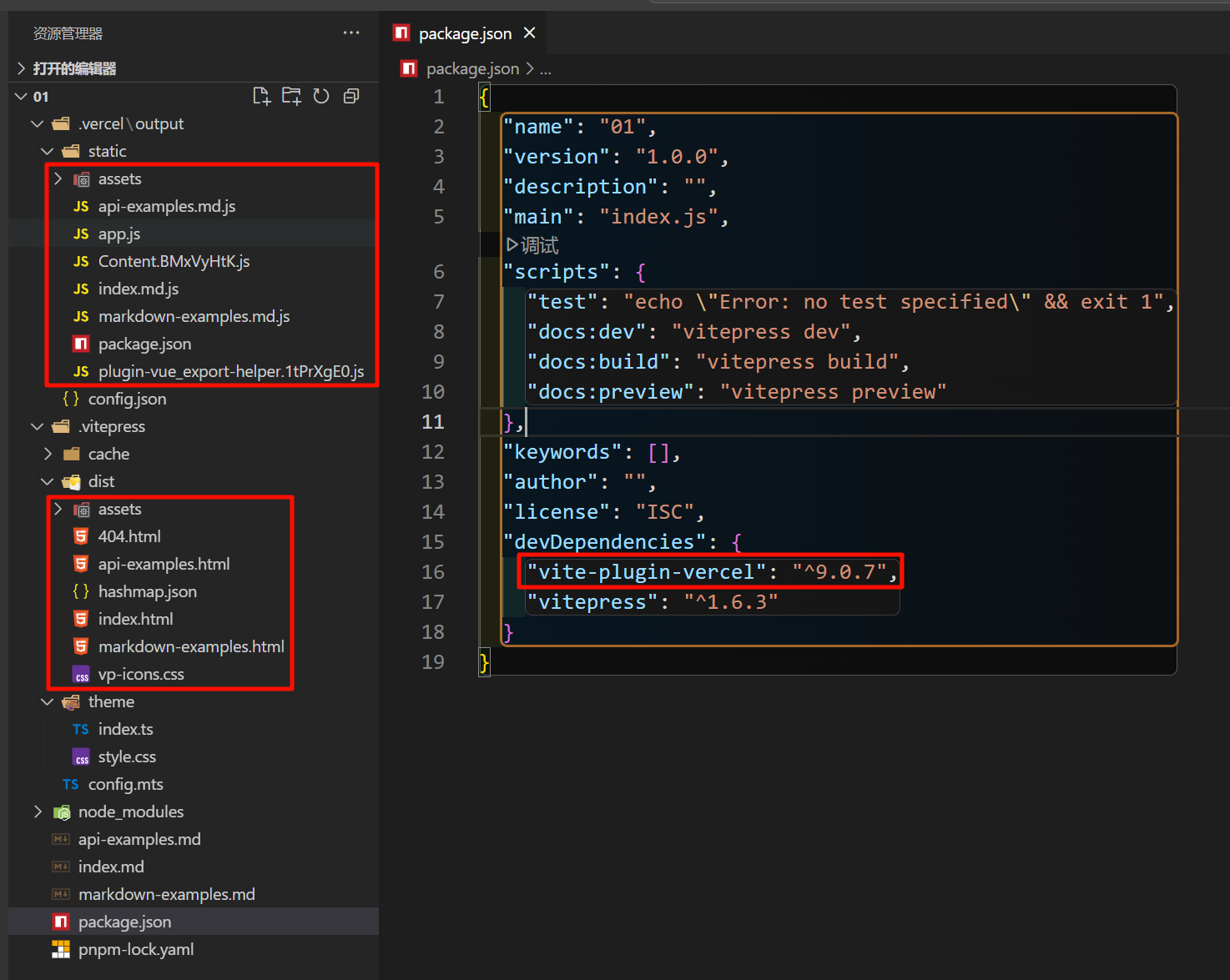
Task: Open the pnpm-lock.yaml file
Action: point(135,949)
